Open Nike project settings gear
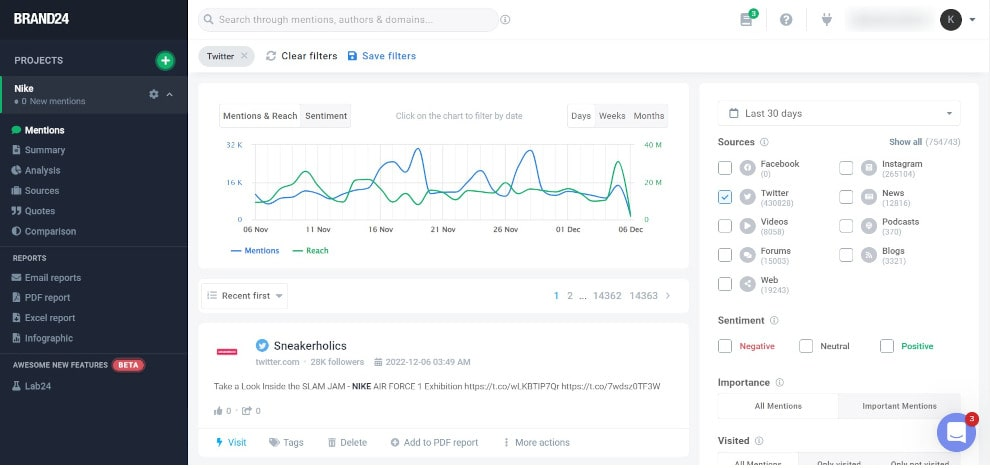Viewport: 990px width, 468px height. [x=153, y=94]
